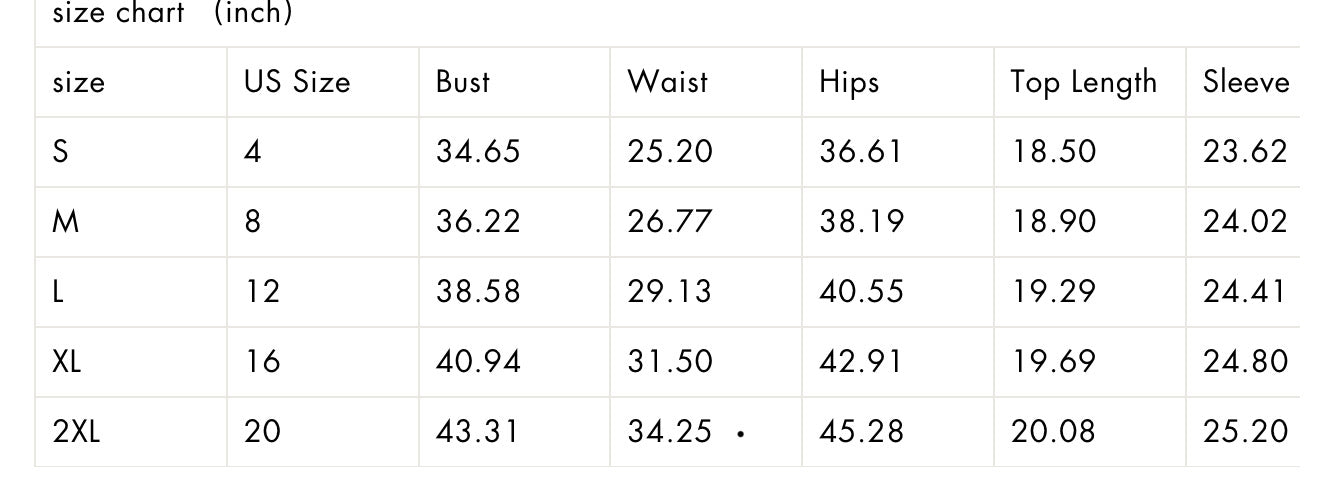Click the XL size row label
The height and width of the screenshot is (481, 1334).
pos(66,362)
